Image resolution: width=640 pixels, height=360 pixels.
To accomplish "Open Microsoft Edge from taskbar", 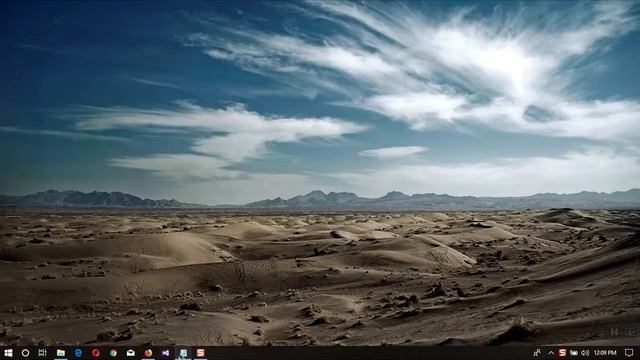I will [x=78, y=353].
